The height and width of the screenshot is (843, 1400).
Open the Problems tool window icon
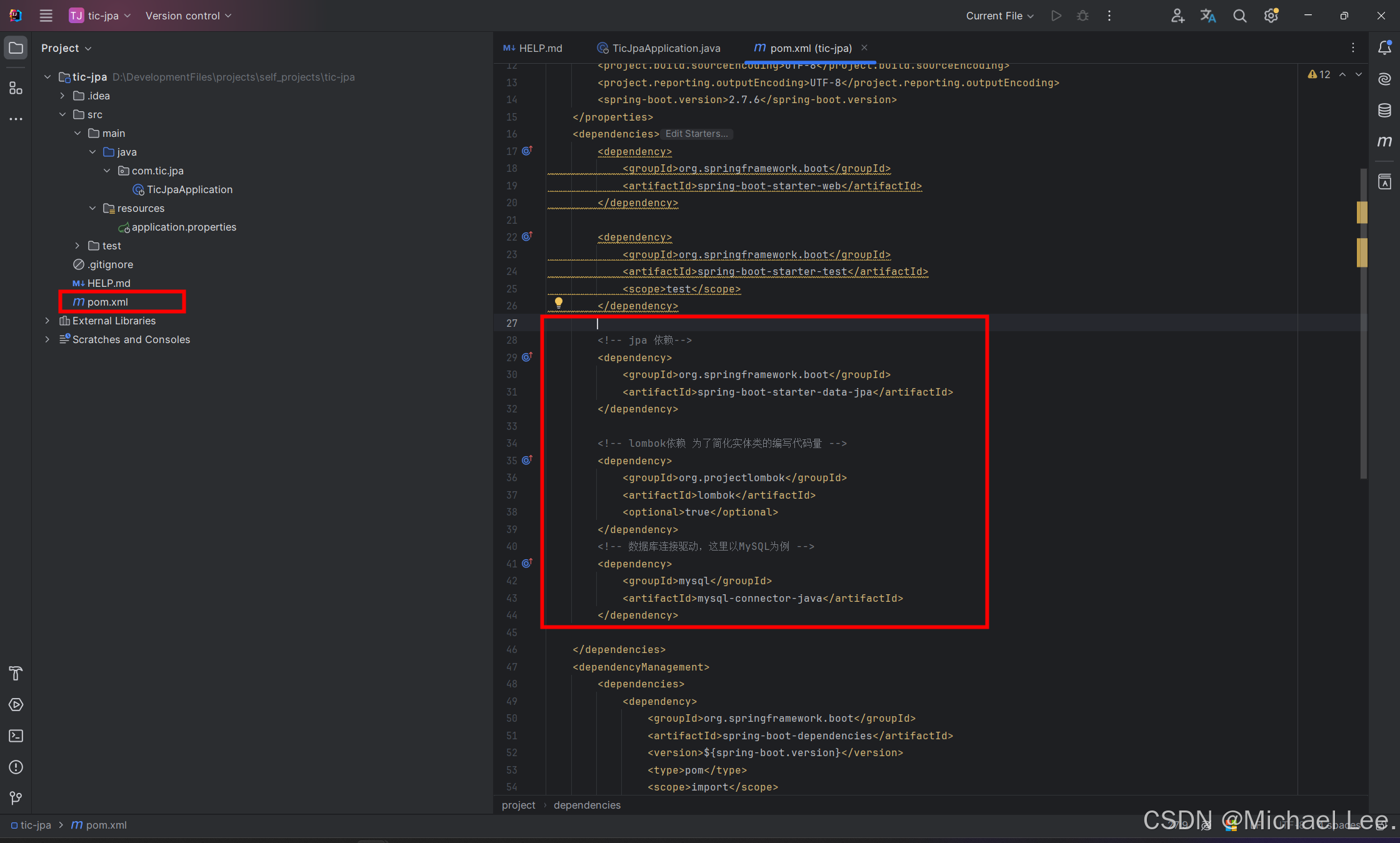pyautogui.click(x=16, y=767)
